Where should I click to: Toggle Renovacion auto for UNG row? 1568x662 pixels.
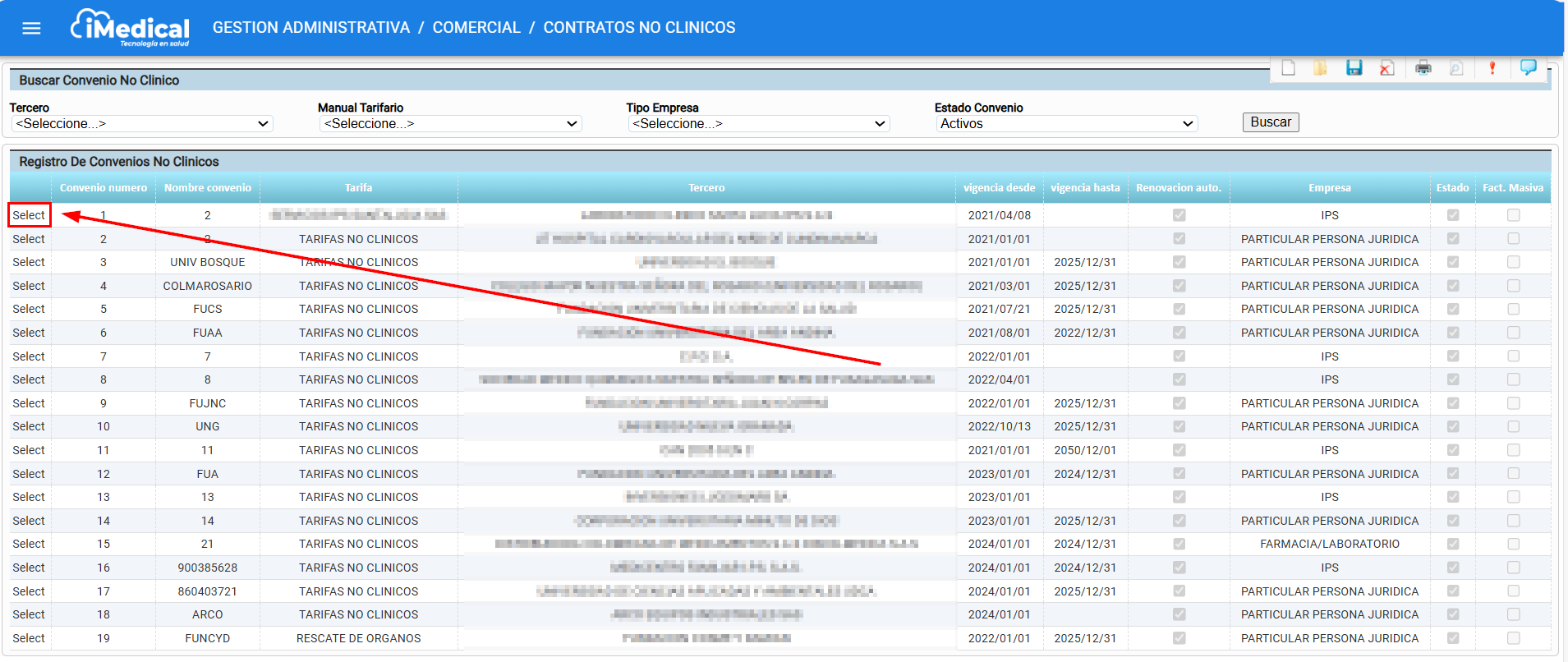[x=1179, y=426]
